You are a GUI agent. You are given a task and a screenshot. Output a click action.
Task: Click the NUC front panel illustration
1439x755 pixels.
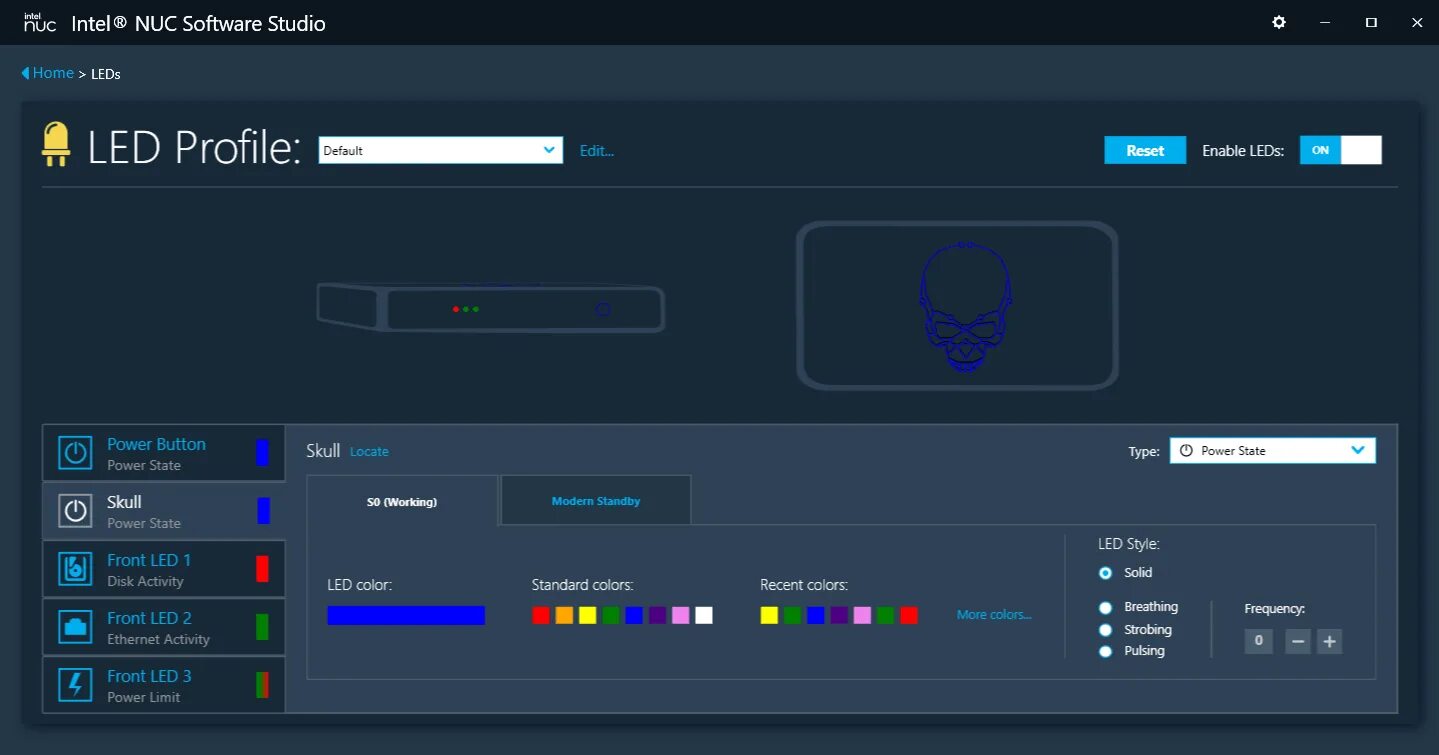[491, 307]
